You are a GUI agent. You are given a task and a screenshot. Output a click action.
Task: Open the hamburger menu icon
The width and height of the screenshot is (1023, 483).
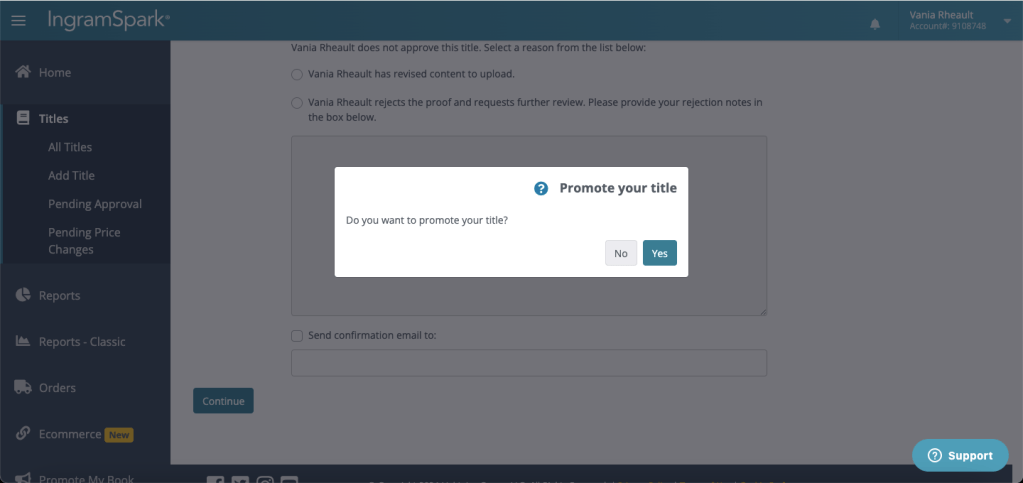pos(18,21)
